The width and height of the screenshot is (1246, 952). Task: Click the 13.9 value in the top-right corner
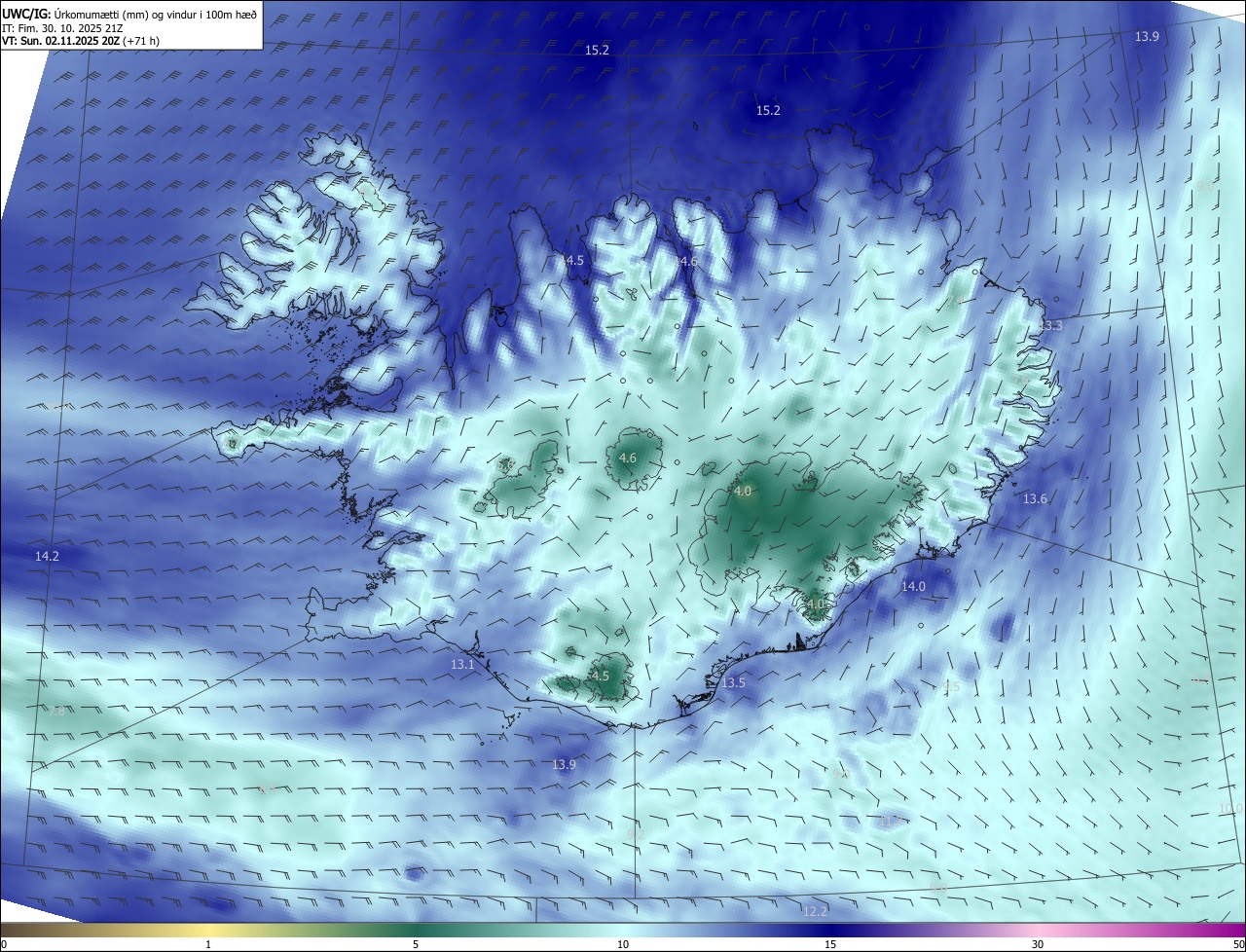tap(1147, 36)
